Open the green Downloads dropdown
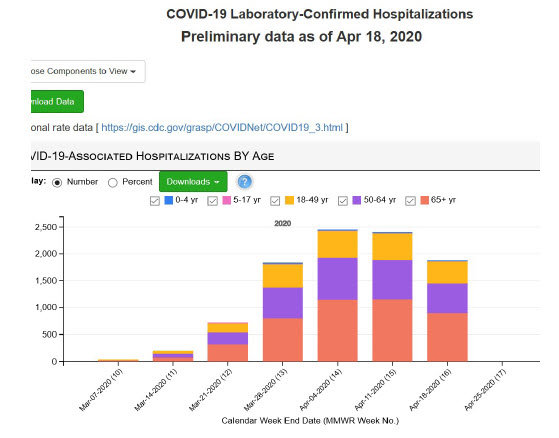Screen dimensions: 559x438 click(193, 181)
